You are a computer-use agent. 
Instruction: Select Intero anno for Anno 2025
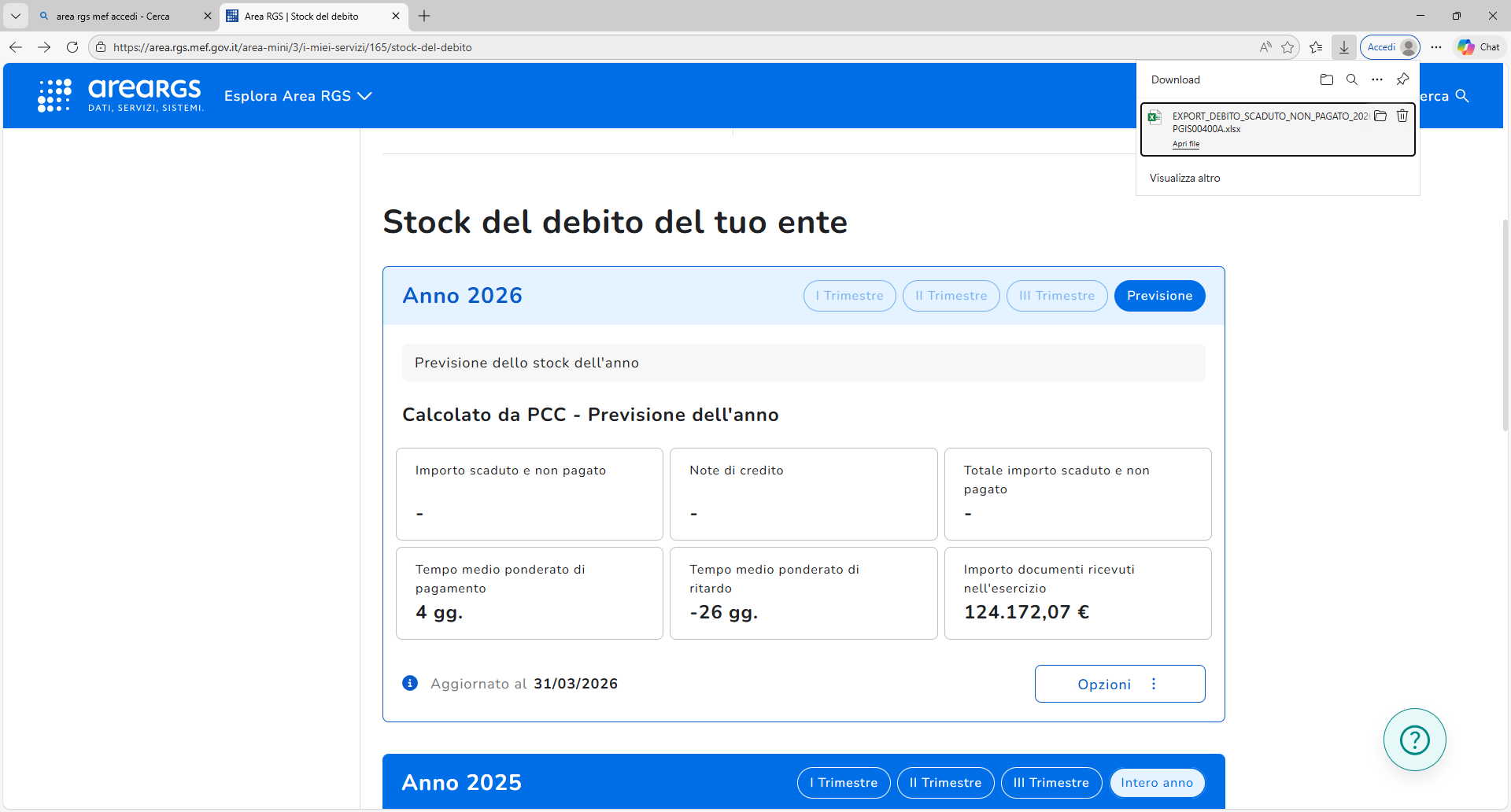point(1156,783)
